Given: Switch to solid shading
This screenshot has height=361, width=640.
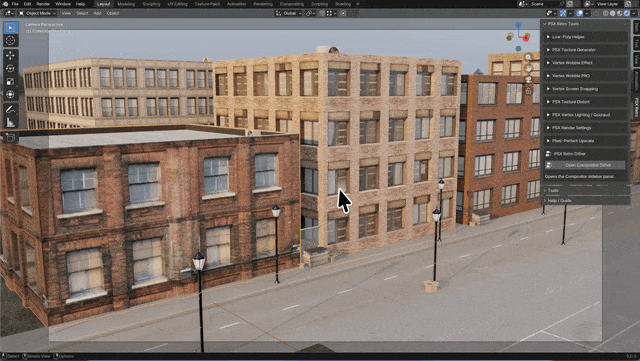Looking at the screenshot, I should coord(613,13).
